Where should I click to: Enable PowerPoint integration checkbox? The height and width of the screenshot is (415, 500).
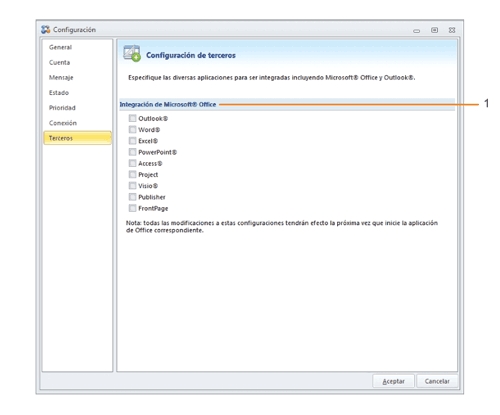(133, 152)
